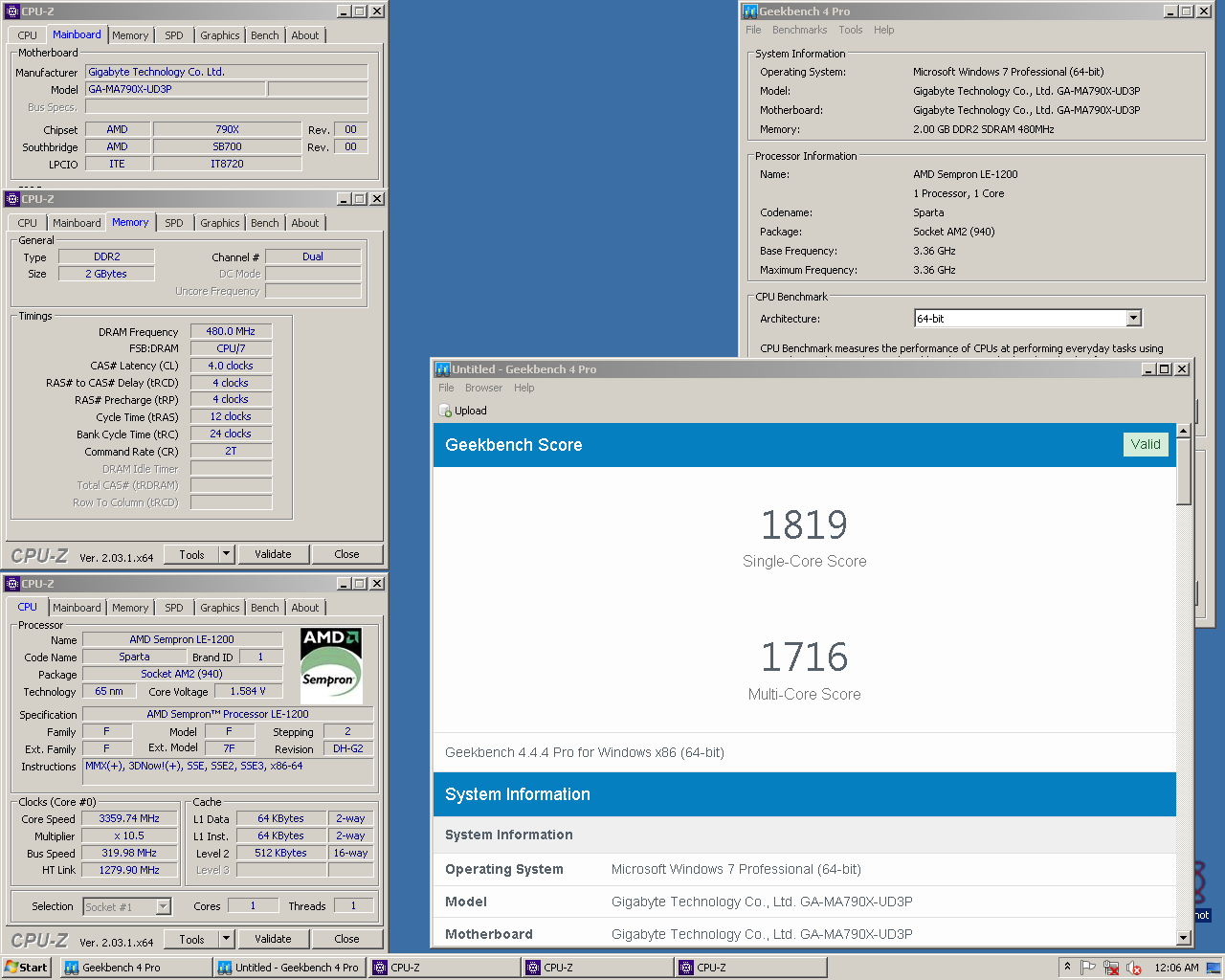Click the muted volume tray icon

coord(1134,968)
